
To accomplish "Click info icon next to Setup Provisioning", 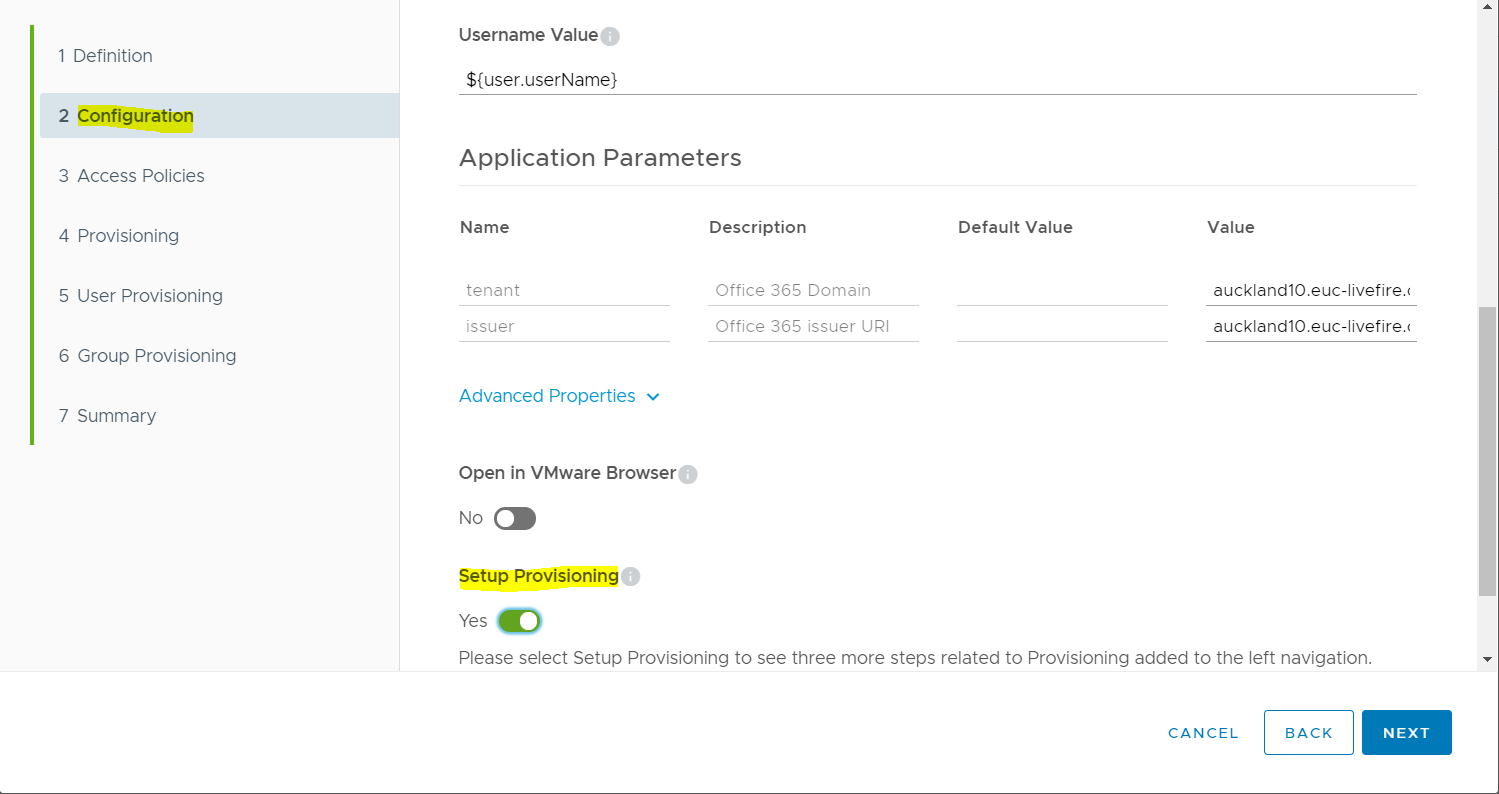I will (x=631, y=577).
